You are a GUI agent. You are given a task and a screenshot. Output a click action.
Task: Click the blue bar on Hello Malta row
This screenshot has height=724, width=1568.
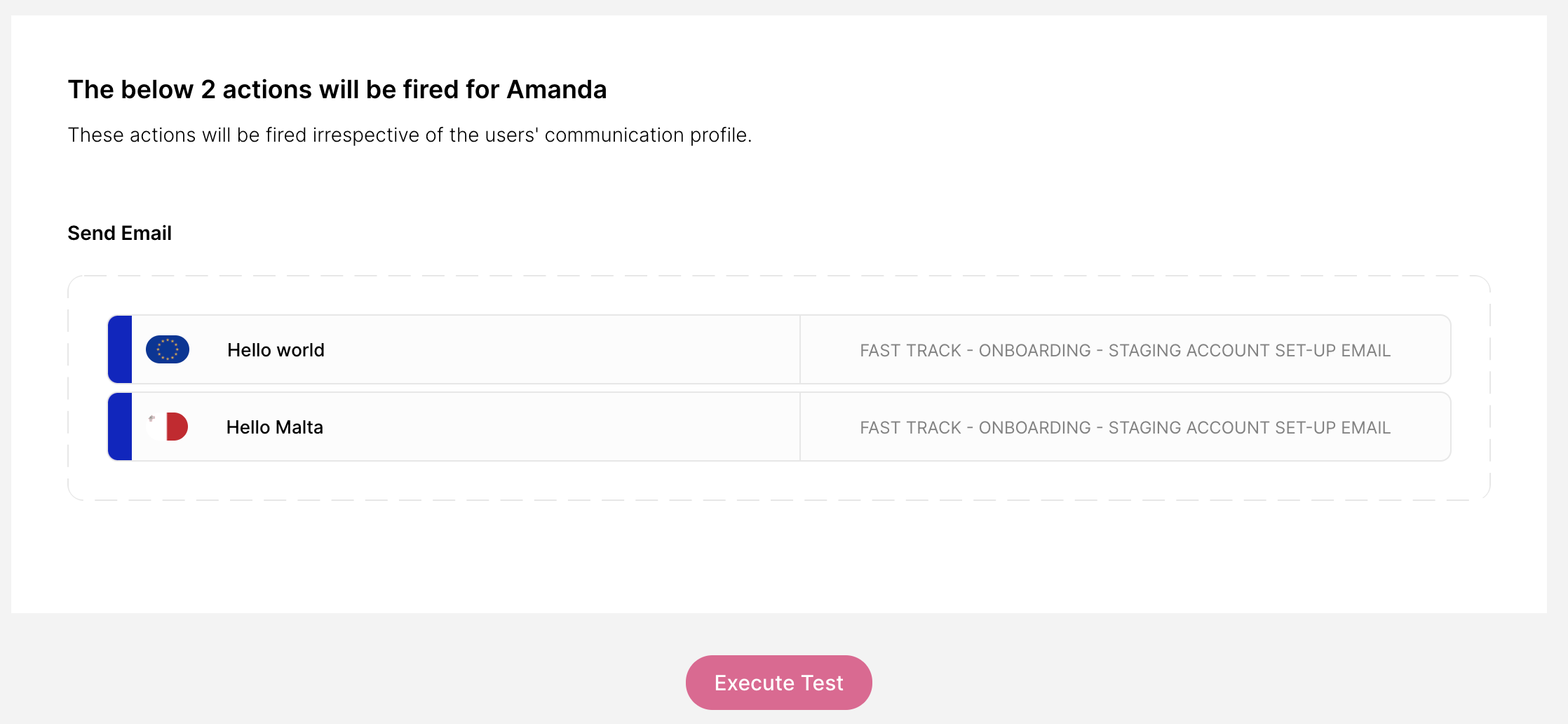click(120, 427)
